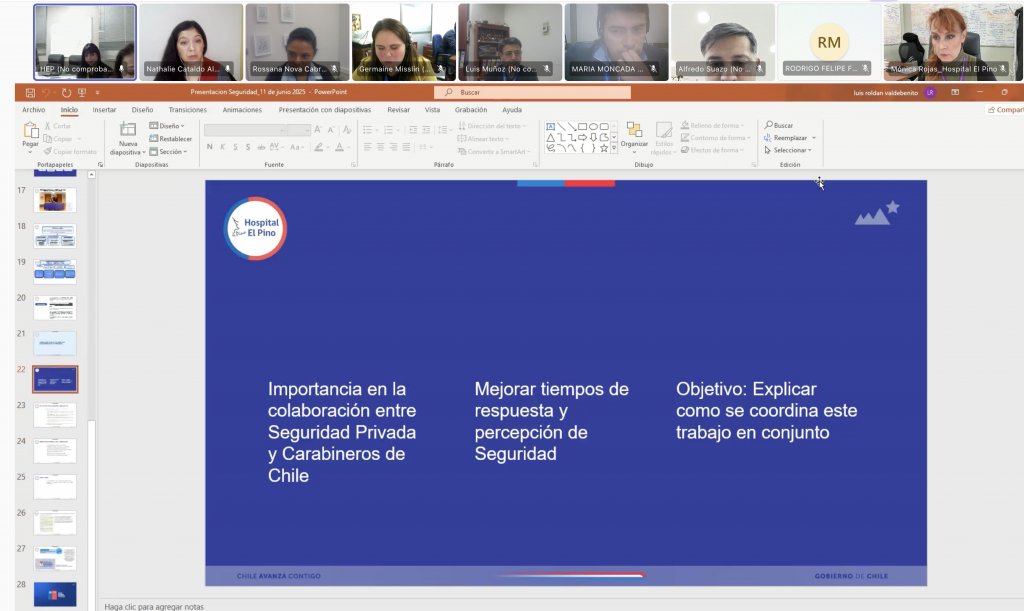The image size is (1024, 611).
Task: Click Relleno de forma button
Action: click(712, 125)
